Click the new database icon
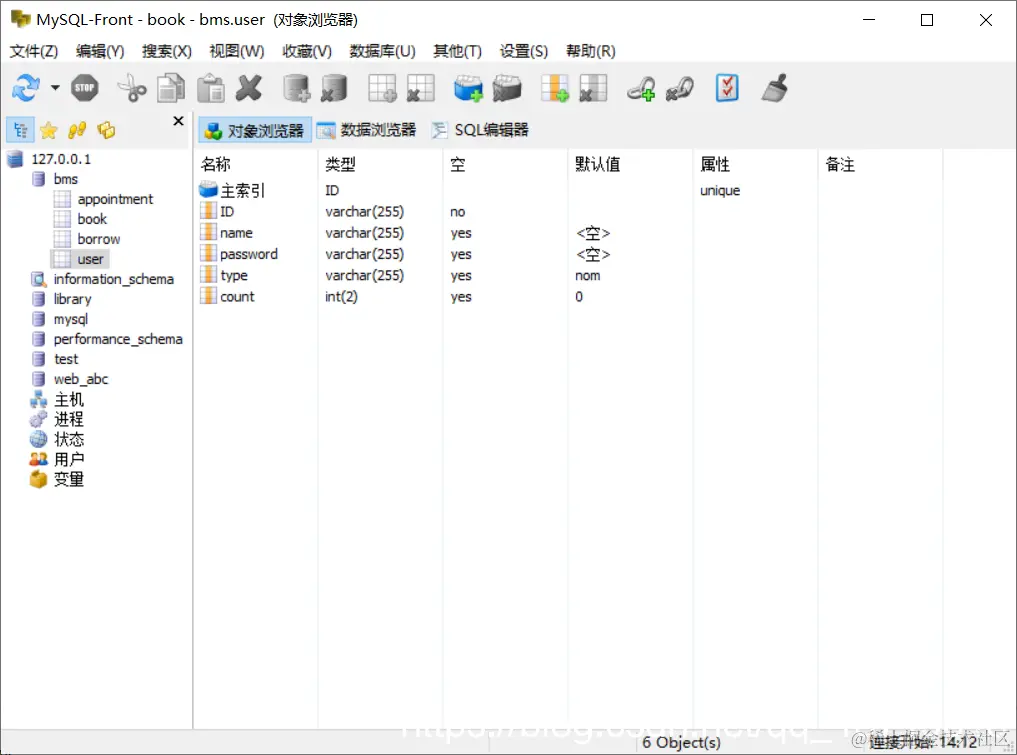Viewport: 1017px width, 755px height. click(296, 88)
